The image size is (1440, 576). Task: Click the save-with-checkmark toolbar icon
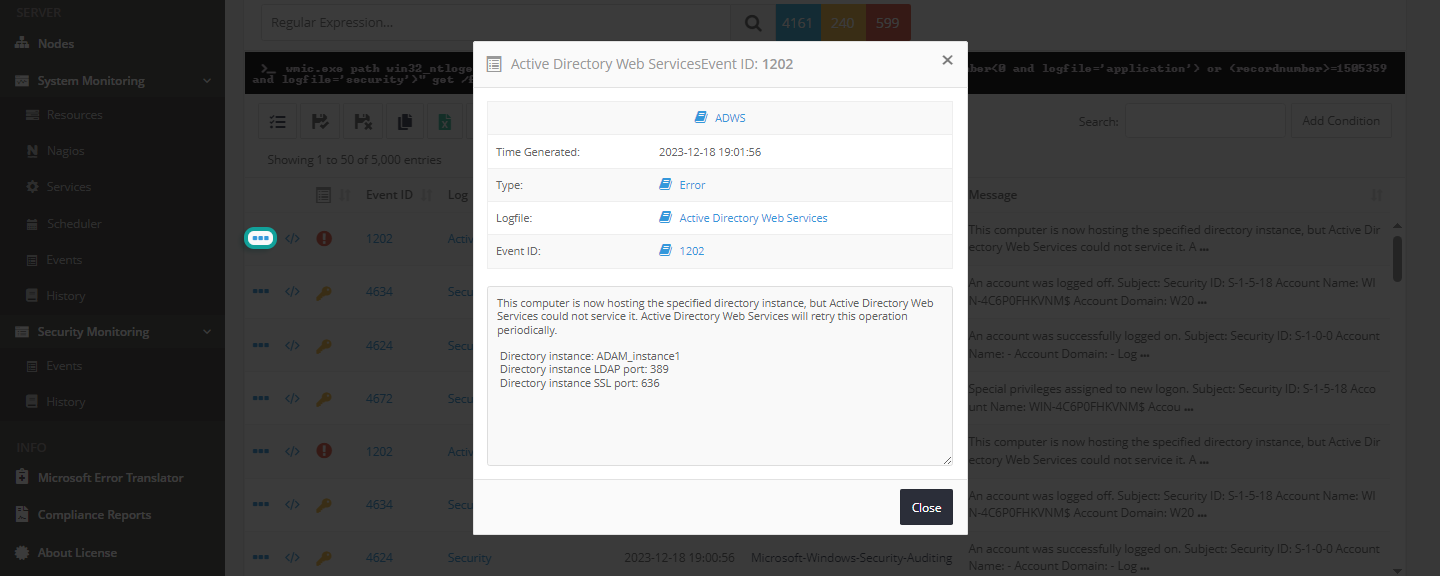point(321,122)
